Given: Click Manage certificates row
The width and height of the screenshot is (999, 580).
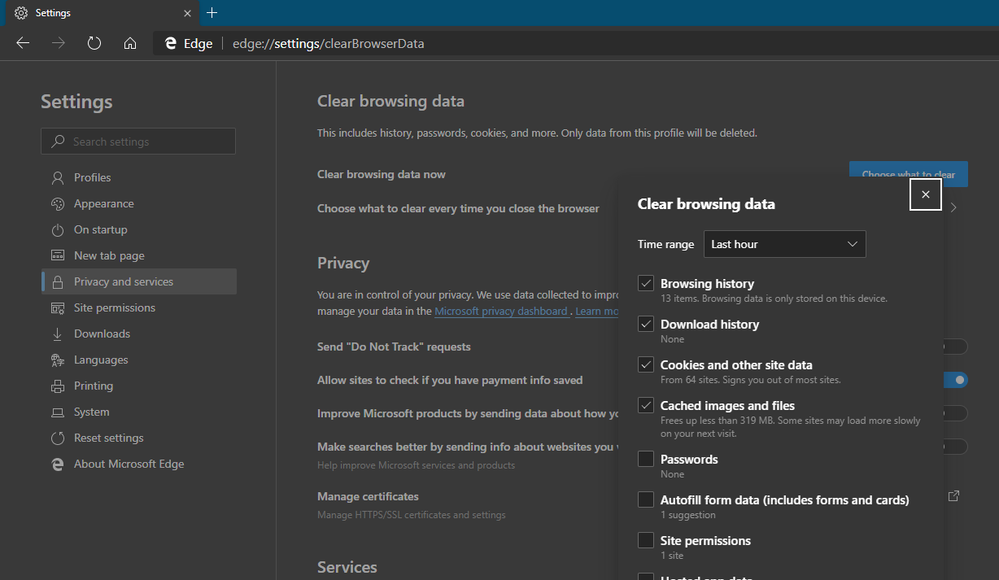Looking at the screenshot, I should (468, 505).
